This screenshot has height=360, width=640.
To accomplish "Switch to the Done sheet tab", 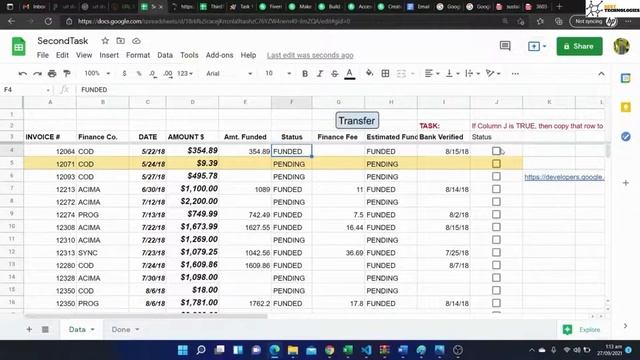I will click(121, 329).
